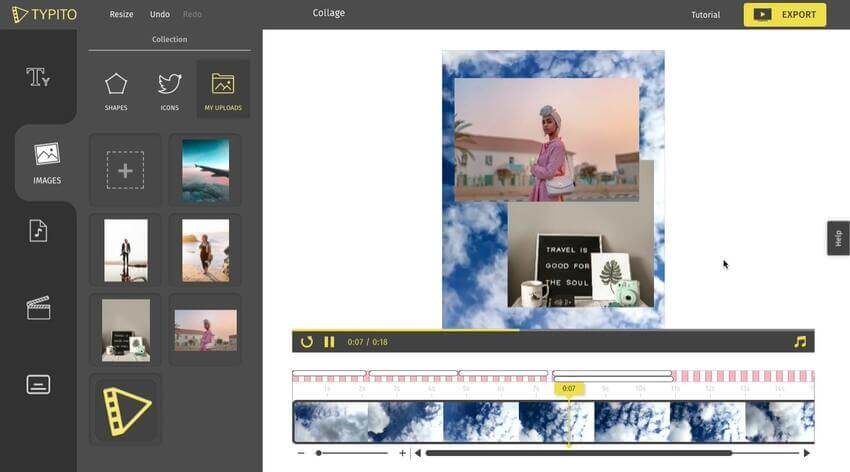The image size is (850, 472).
Task: Pause the video playback
Action: click(329, 342)
